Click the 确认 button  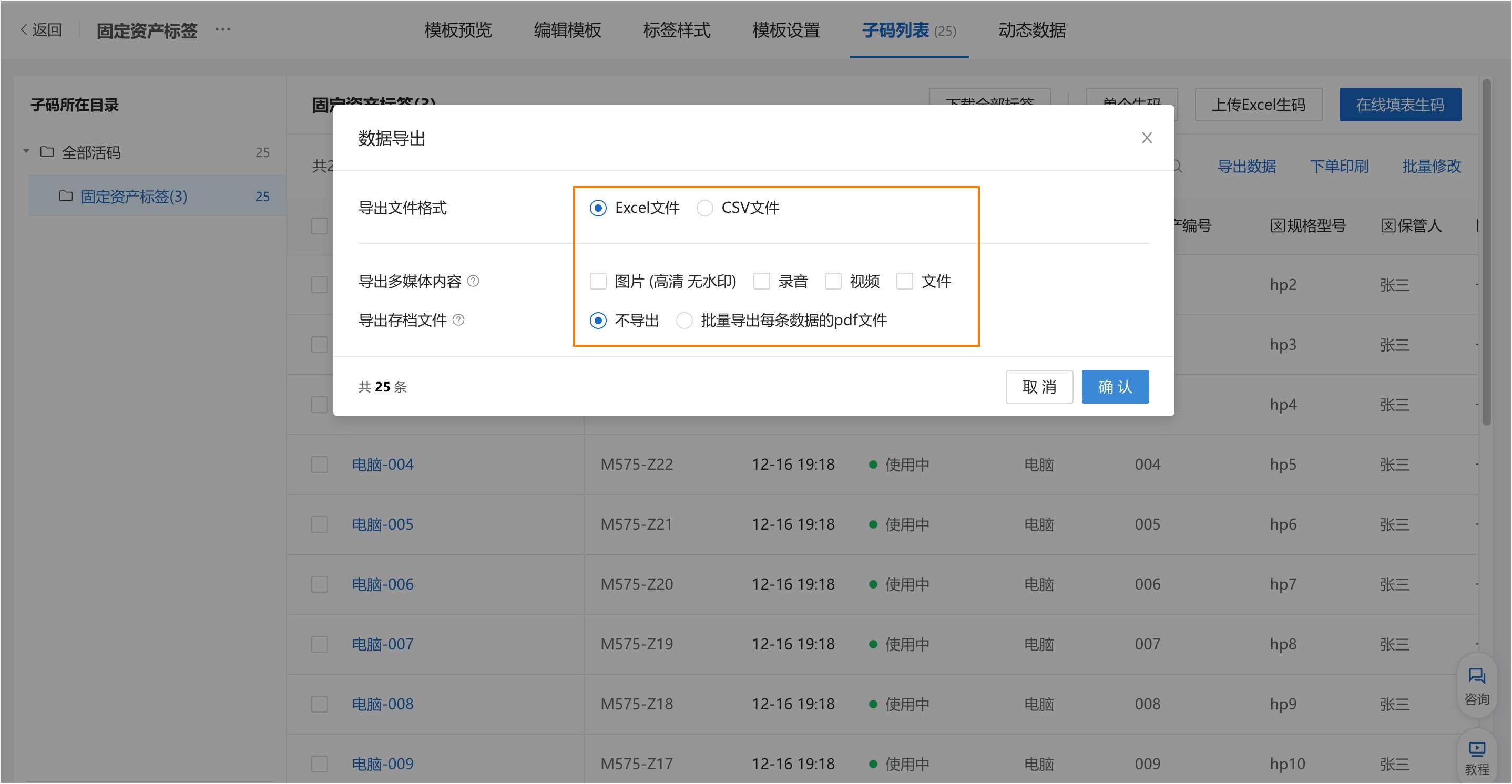point(1115,387)
